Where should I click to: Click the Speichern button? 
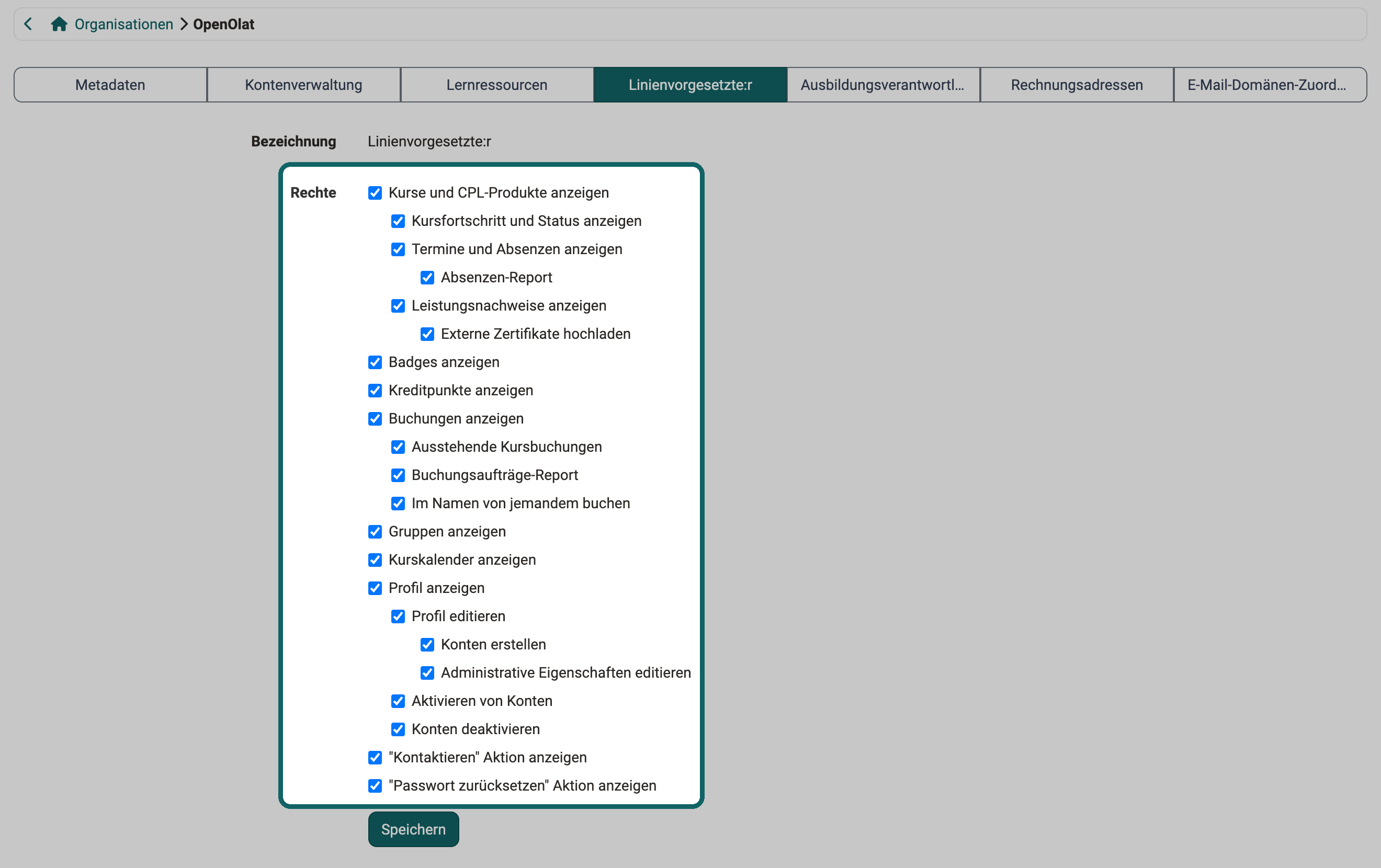(413, 829)
